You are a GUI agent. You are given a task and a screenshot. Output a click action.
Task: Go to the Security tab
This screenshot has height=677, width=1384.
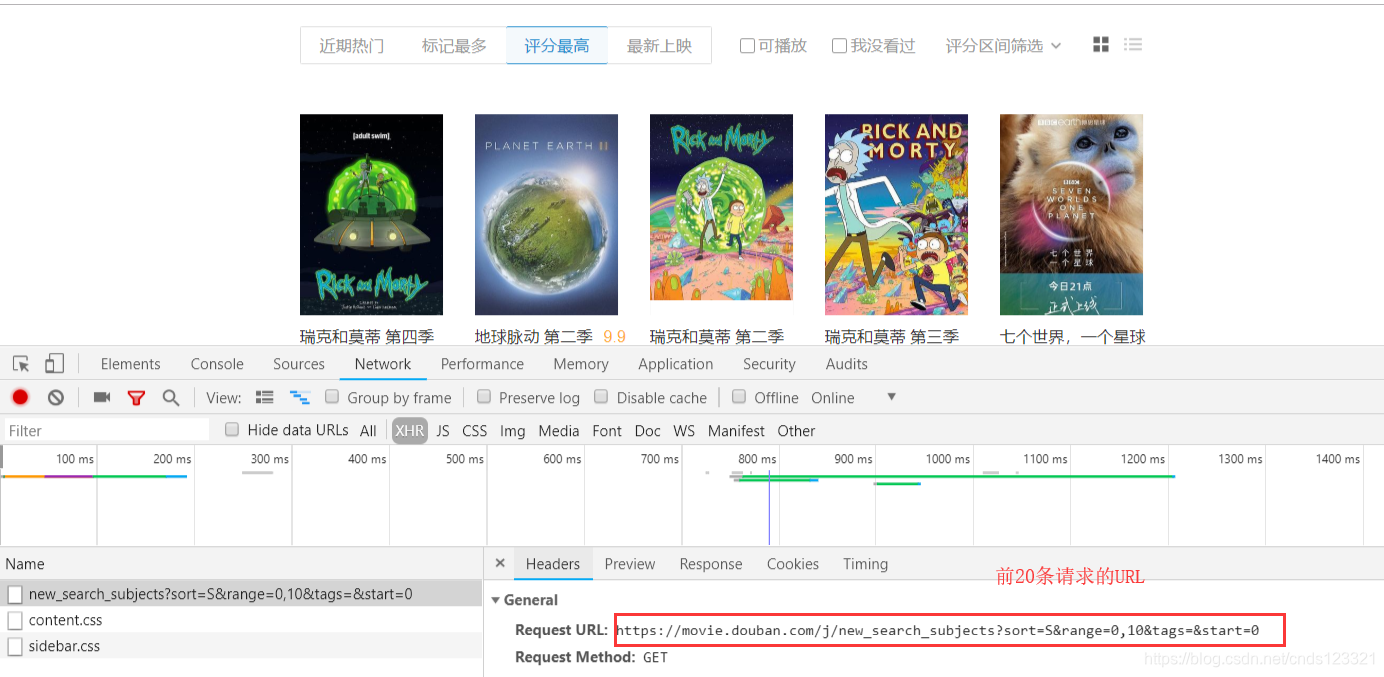769,364
